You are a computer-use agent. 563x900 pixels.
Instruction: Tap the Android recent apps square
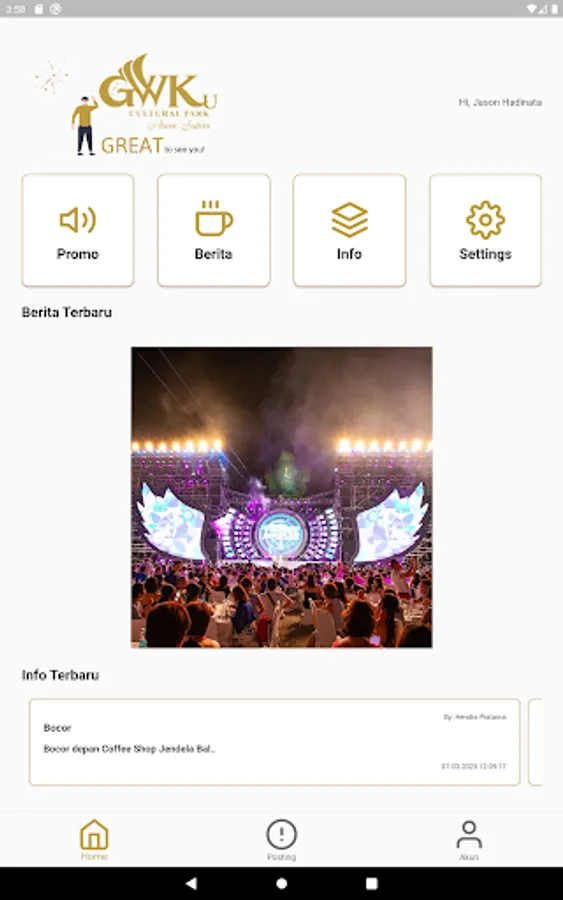click(x=372, y=883)
